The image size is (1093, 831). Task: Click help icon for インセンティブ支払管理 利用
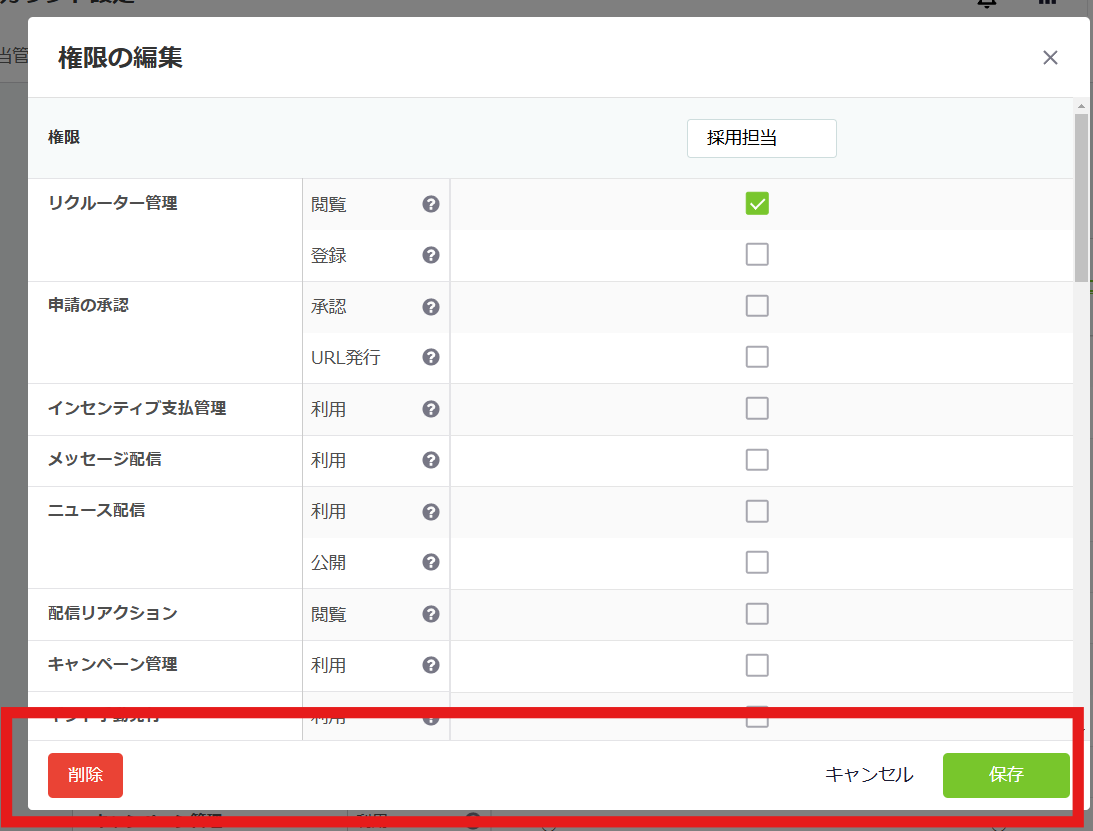[x=431, y=409]
